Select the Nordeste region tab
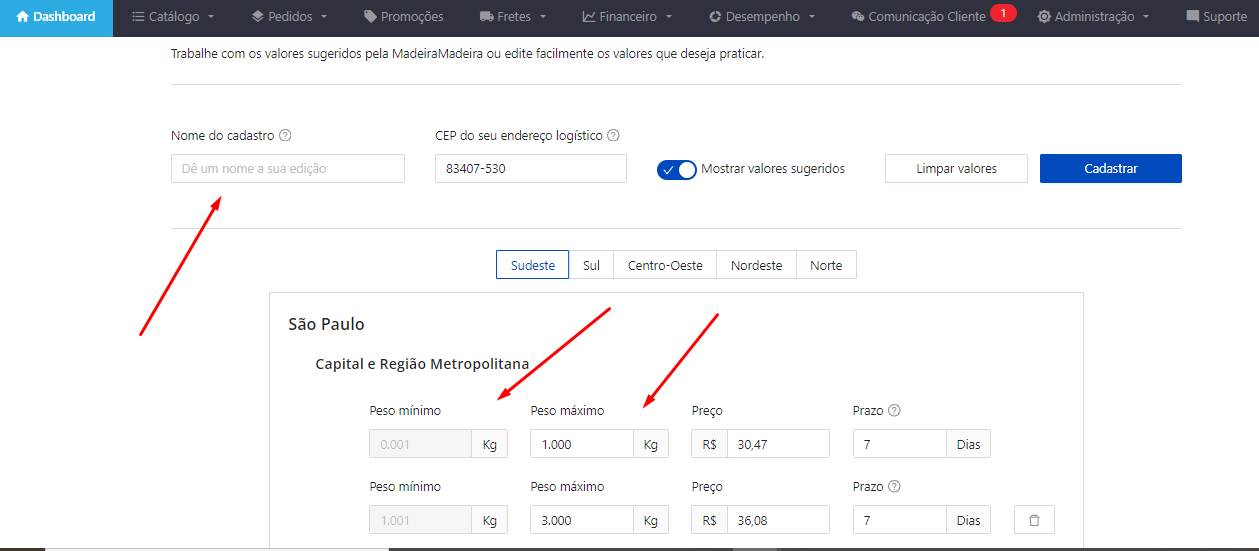 pos(756,265)
